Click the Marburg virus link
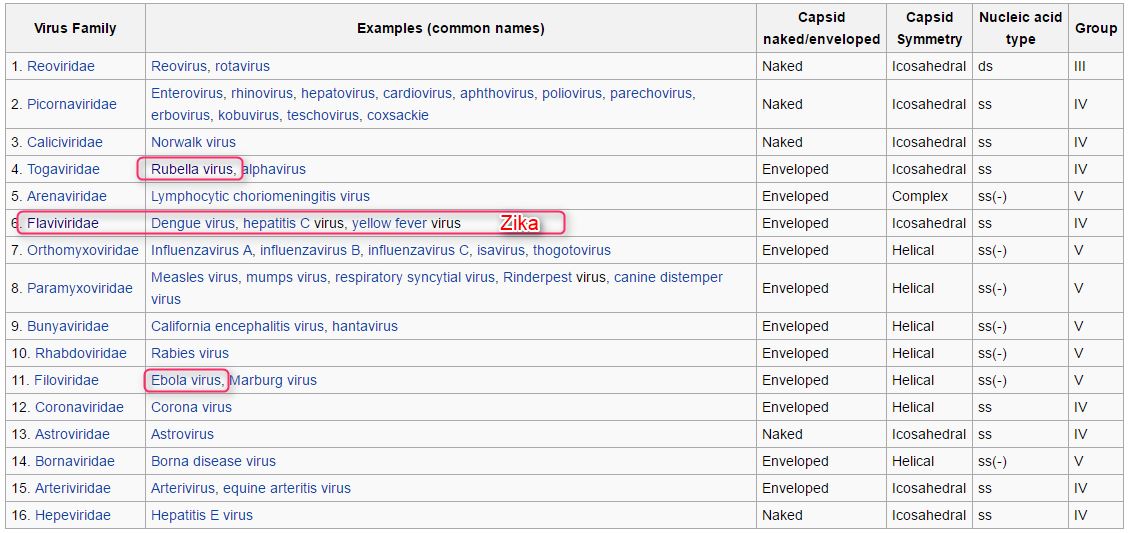Viewport: 1133px width, 533px height. click(273, 380)
